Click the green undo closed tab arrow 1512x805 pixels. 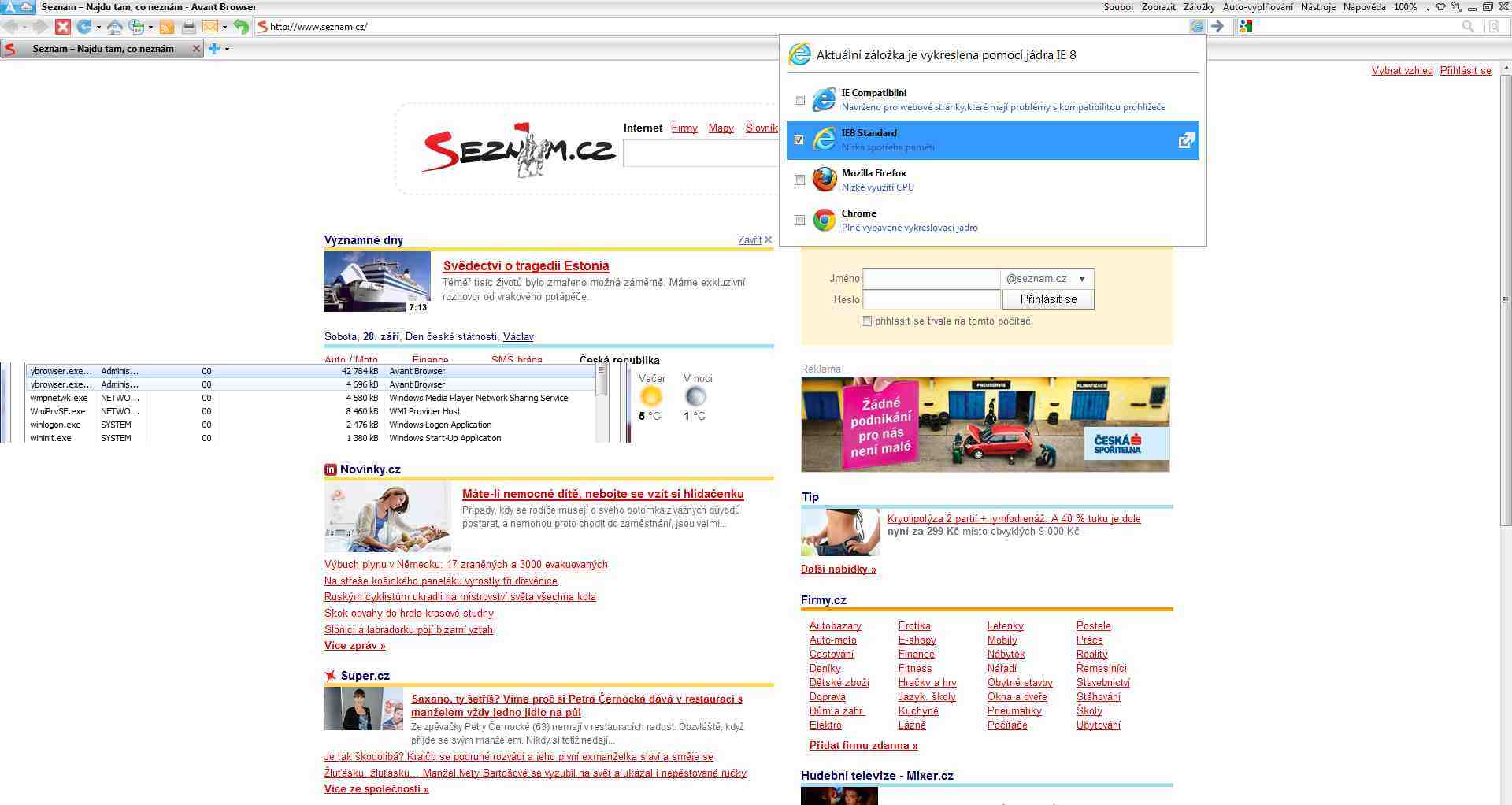click(x=241, y=27)
